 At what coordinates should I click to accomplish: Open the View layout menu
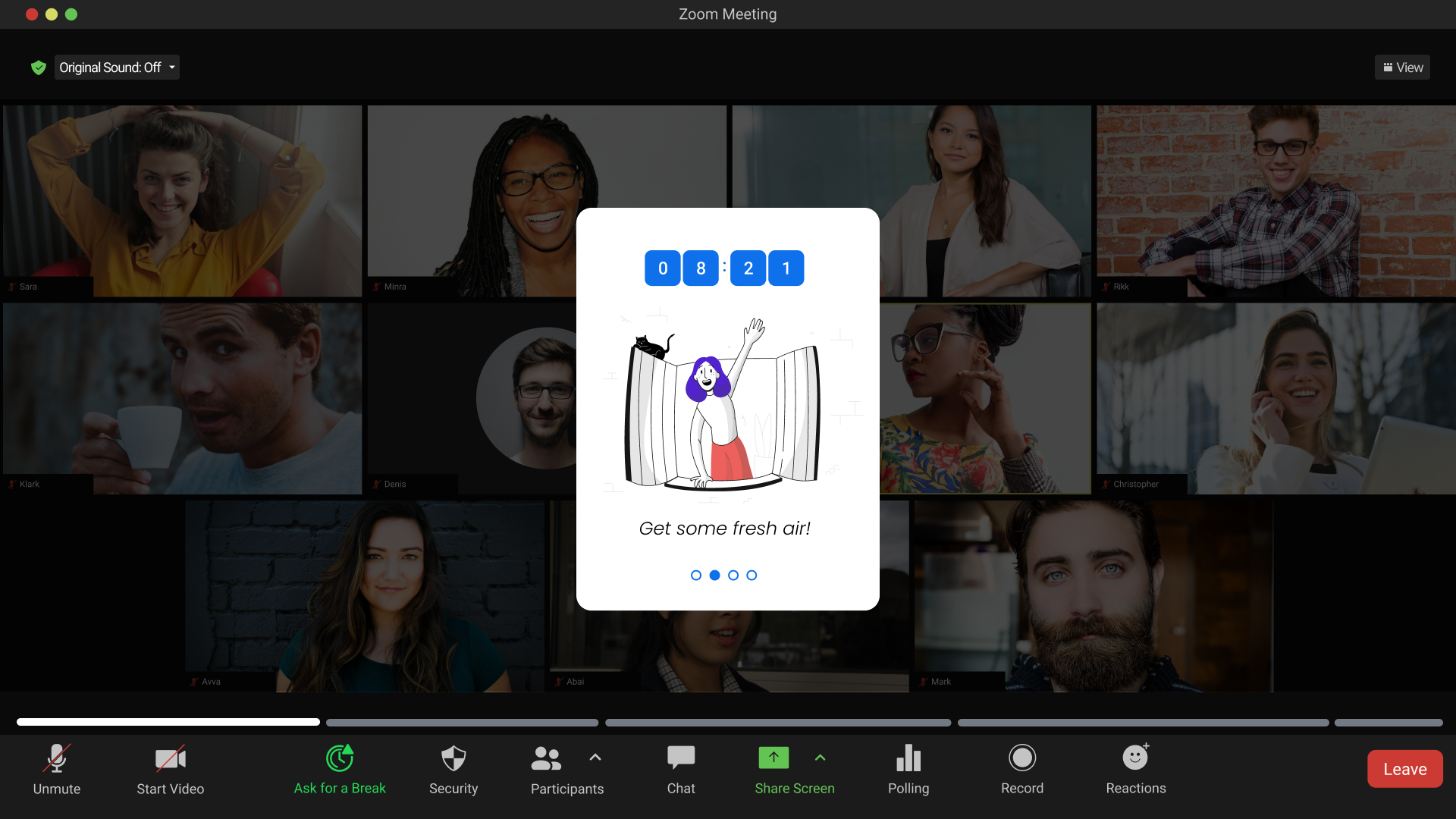[x=1402, y=67]
